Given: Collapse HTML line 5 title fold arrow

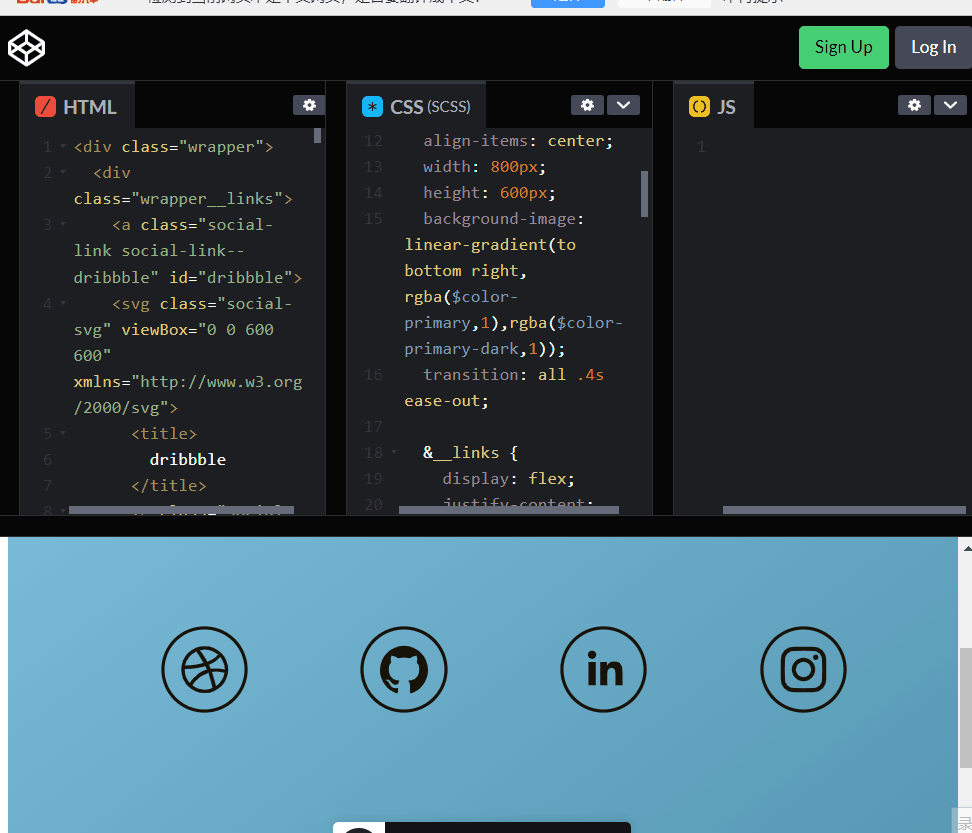Looking at the screenshot, I should [x=63, y=433].
